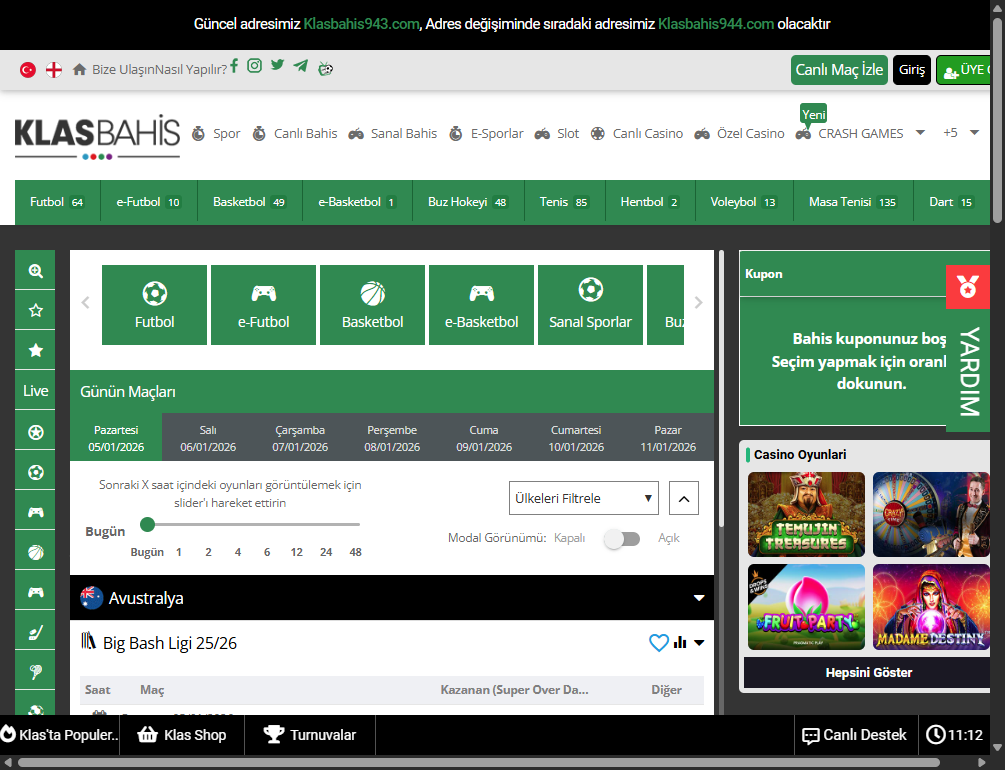Select the Salı 06/01/2026 tab

(208, 438)
